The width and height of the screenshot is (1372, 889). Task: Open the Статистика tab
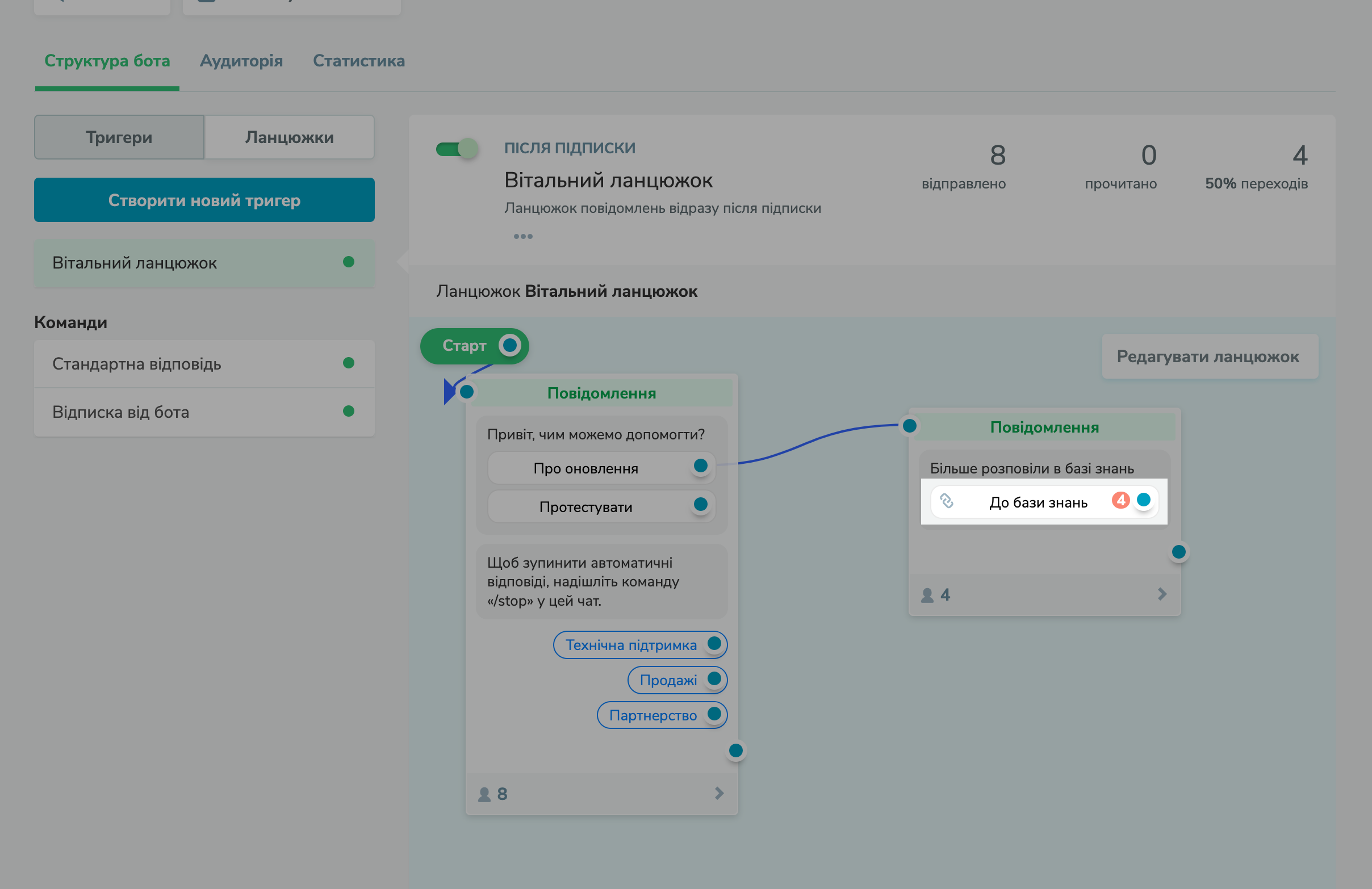[358, 61]
